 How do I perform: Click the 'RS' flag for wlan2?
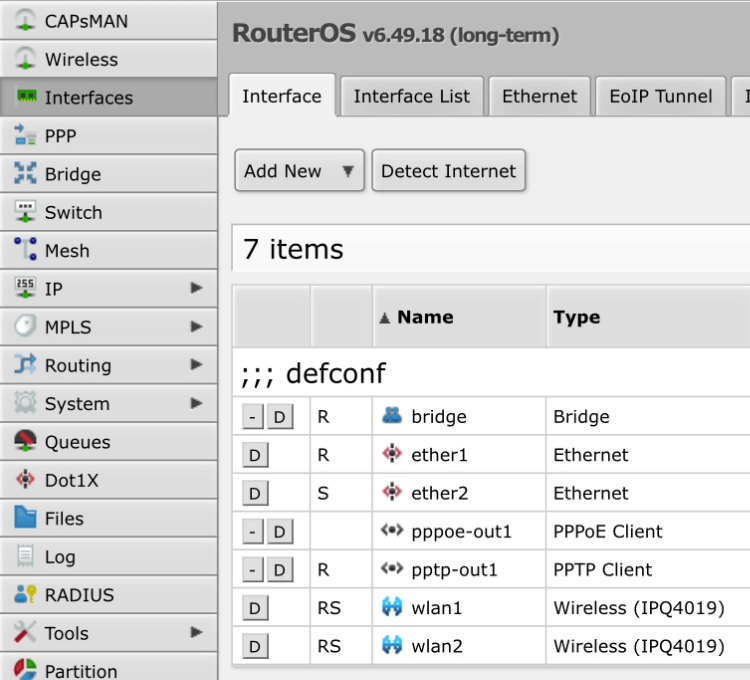click(329, 646)
